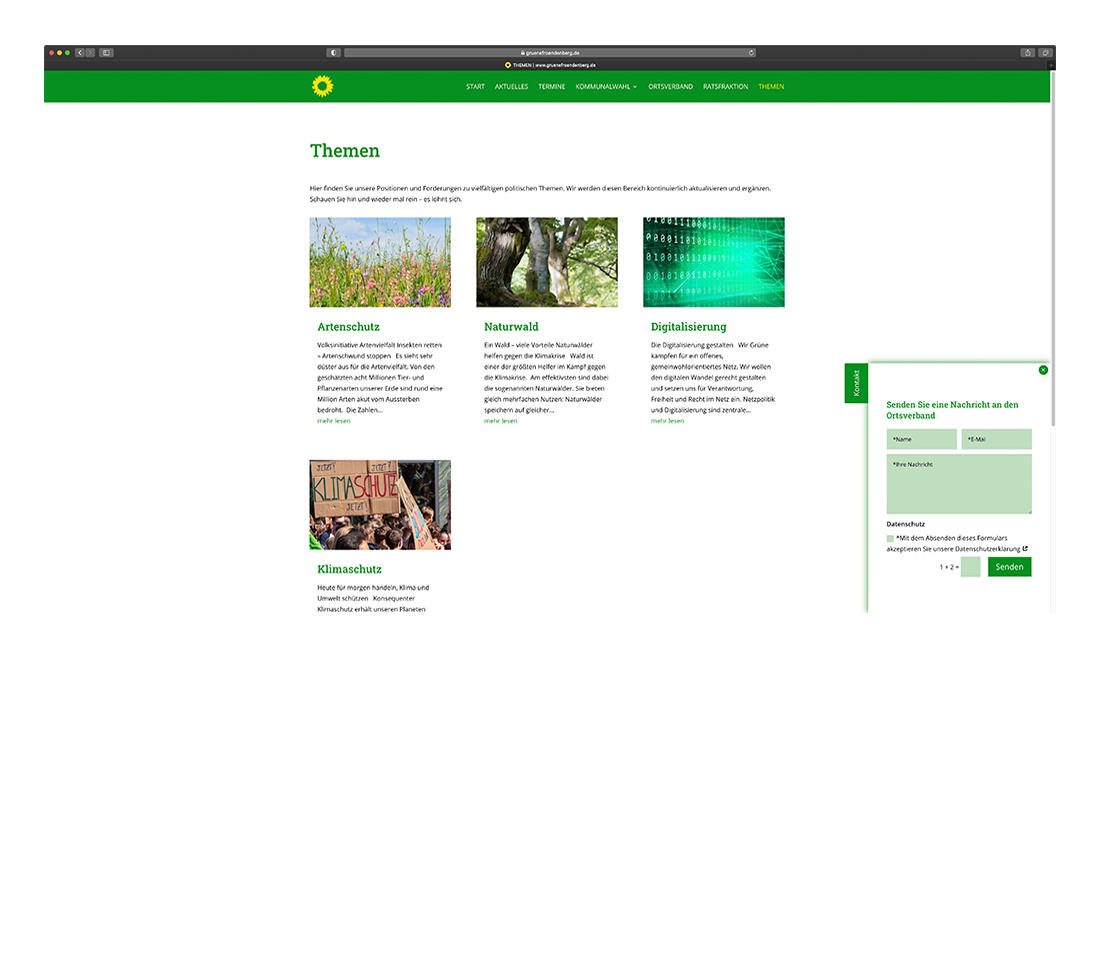Open the Termine menu item
This screenshot has height=955, width=1100.
552,87
